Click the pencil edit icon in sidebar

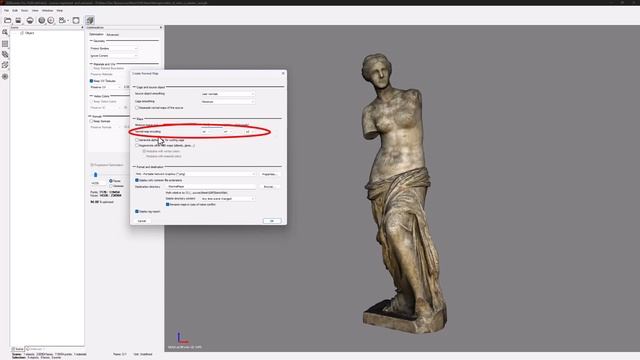5,65
